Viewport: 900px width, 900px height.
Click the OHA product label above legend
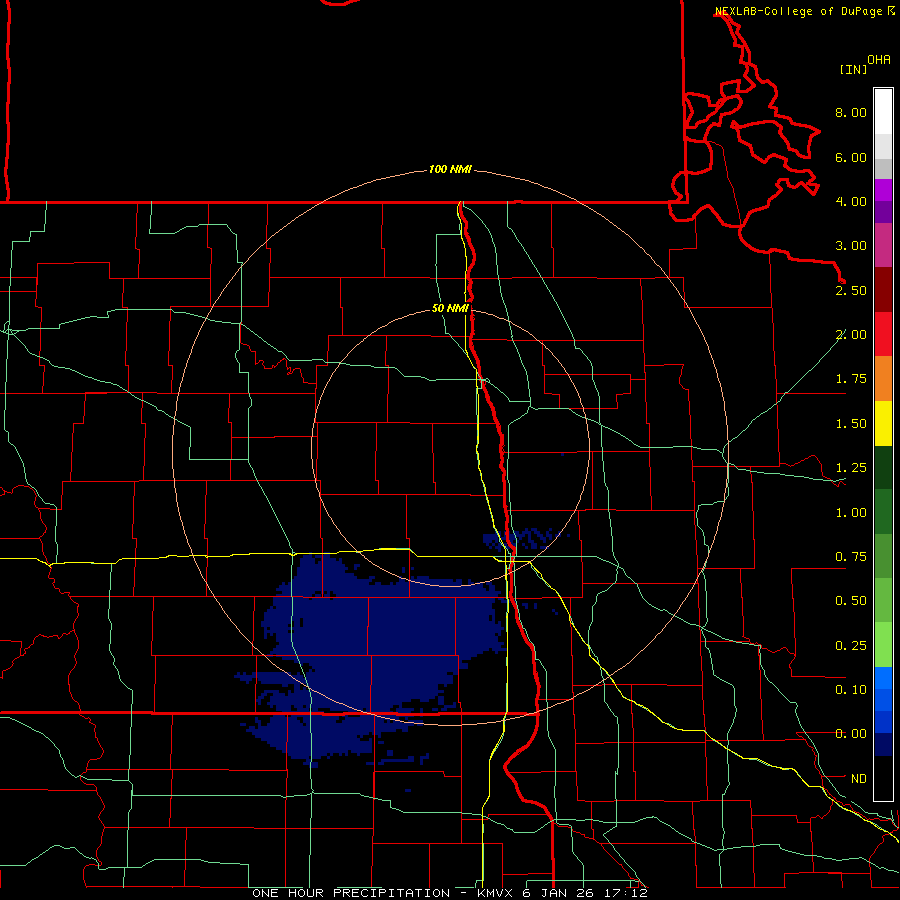(879, 60)
